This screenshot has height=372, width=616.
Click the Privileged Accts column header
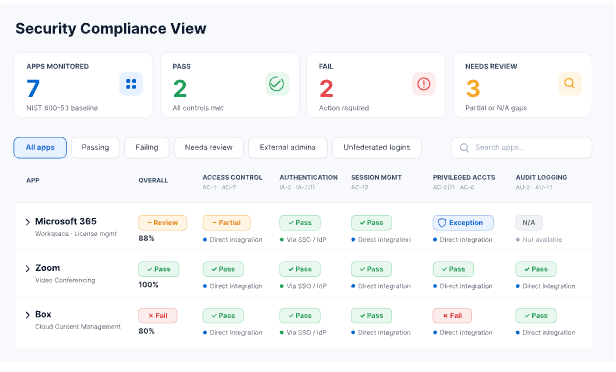pos(464,178)
